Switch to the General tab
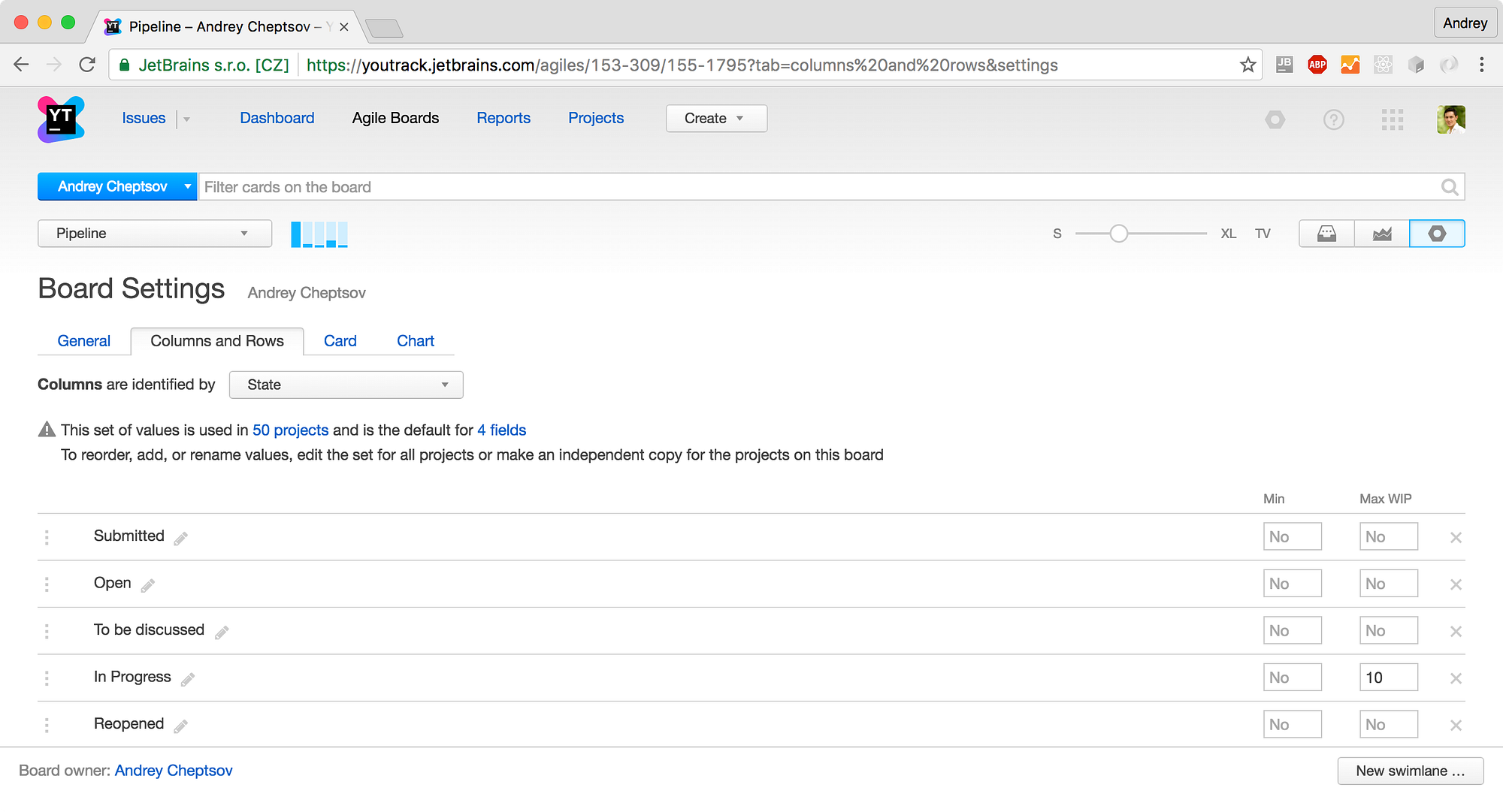 (x=83, y=341)
